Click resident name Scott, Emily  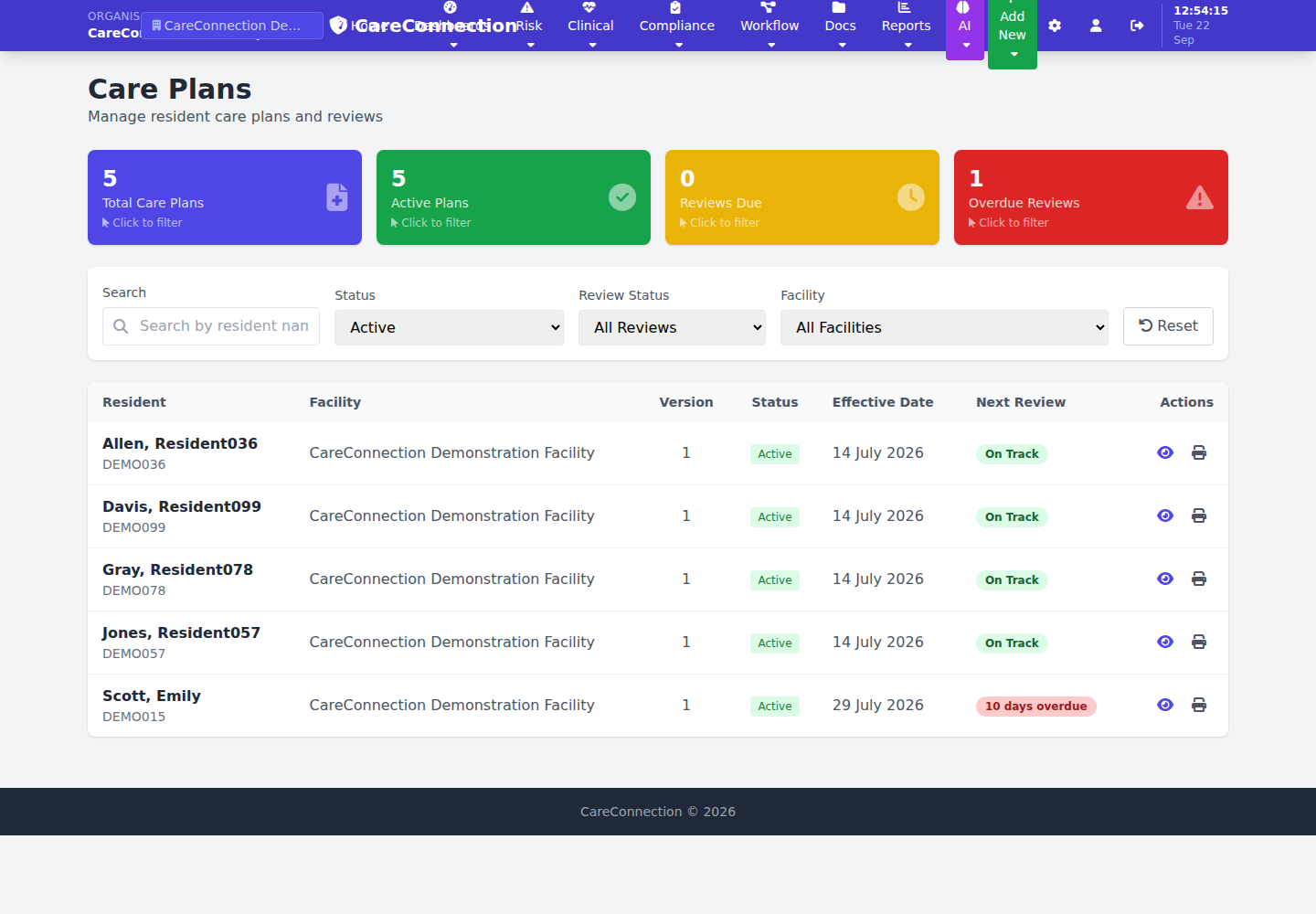pos(152,696)
